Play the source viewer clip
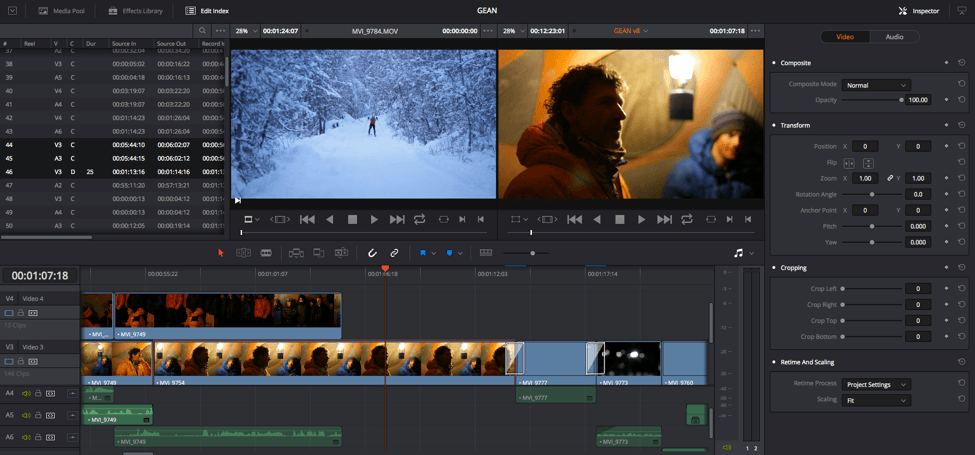Viewport: 975px width, 455px height. pyautogui.click(x=374, y=219)
